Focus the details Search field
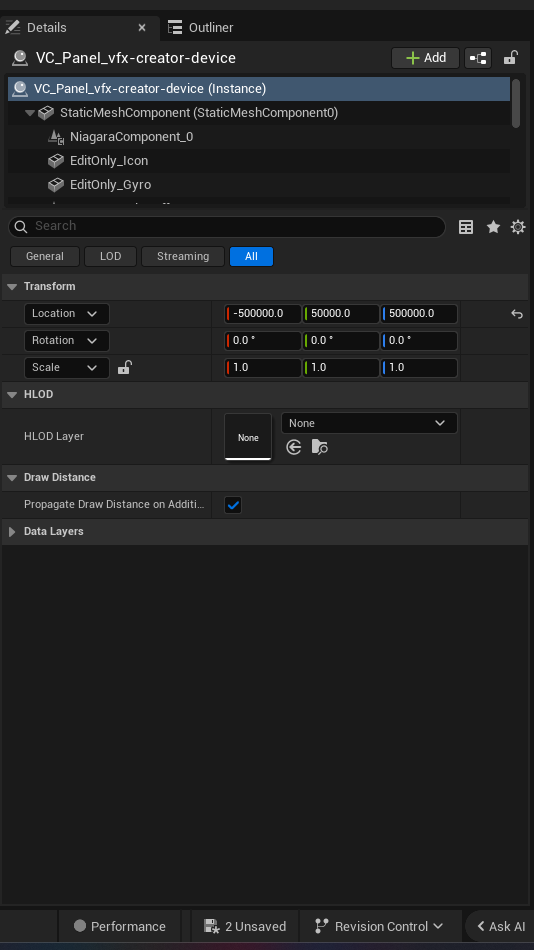 227,226
